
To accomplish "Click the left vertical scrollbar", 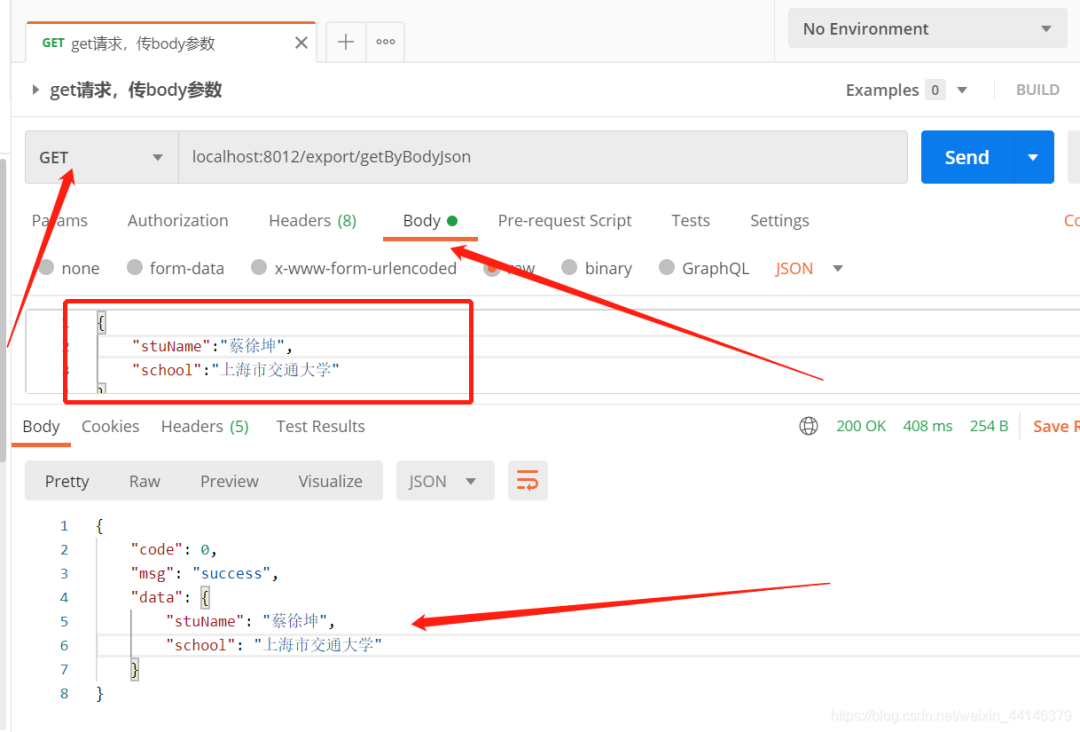I will click(x=3, y=310).
